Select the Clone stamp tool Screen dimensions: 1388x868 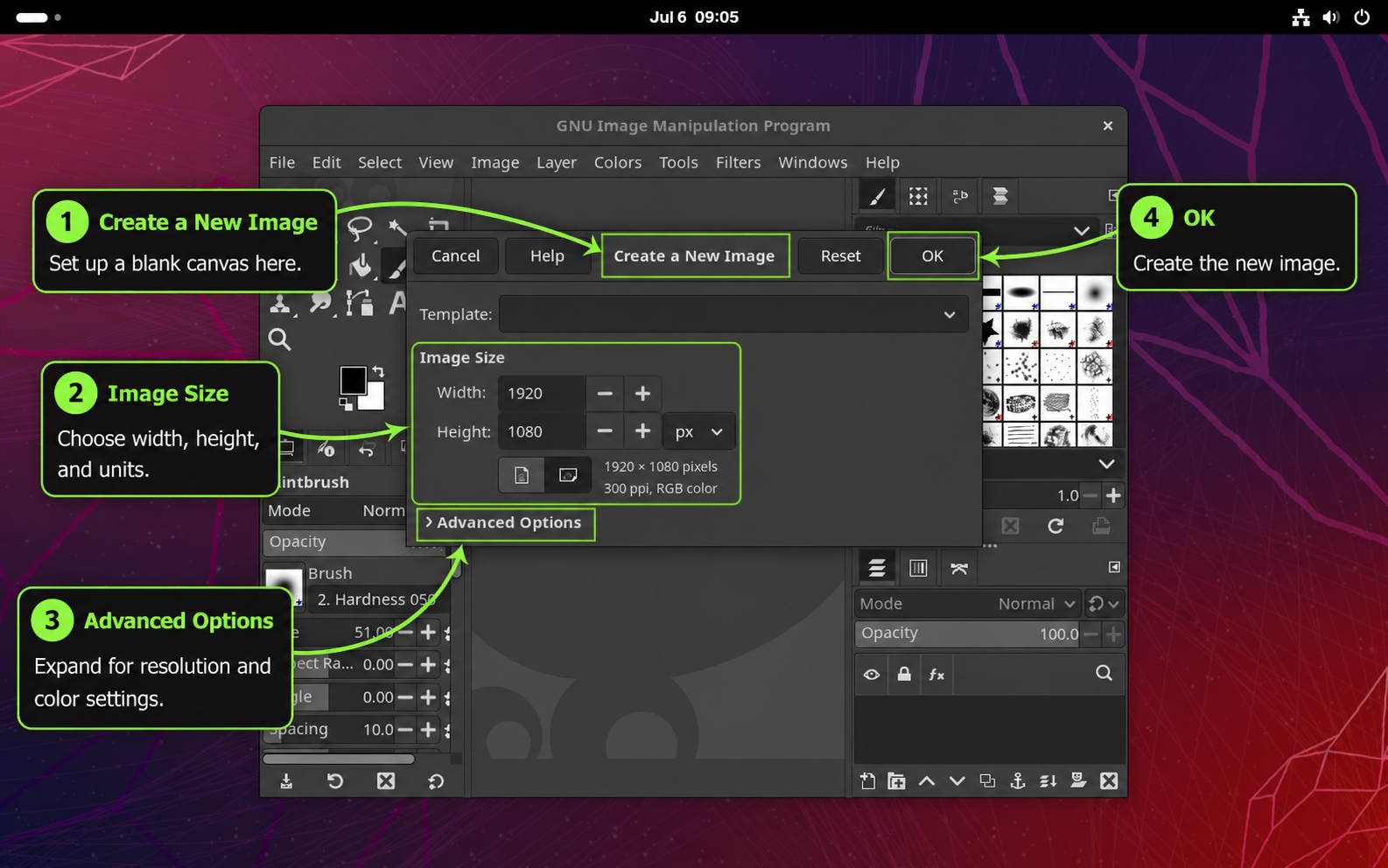280,304
